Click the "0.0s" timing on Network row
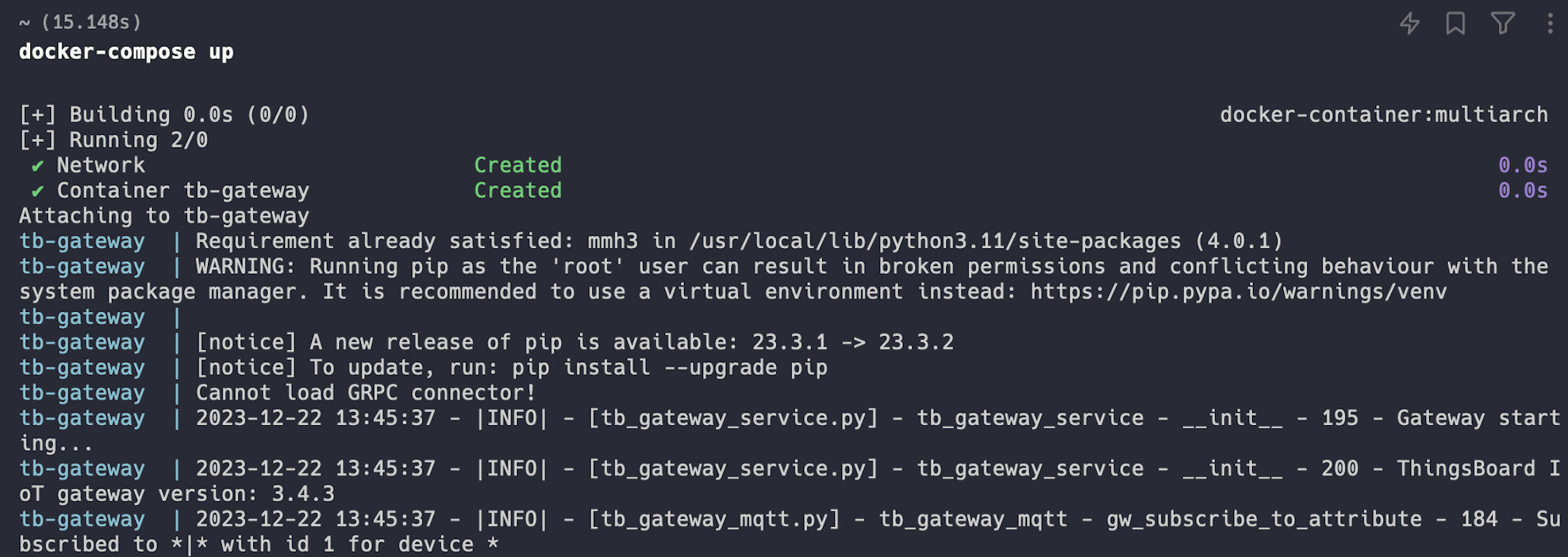This screenshot has width=1568, height=557. pyautogui.click(x=1522, y=165)
